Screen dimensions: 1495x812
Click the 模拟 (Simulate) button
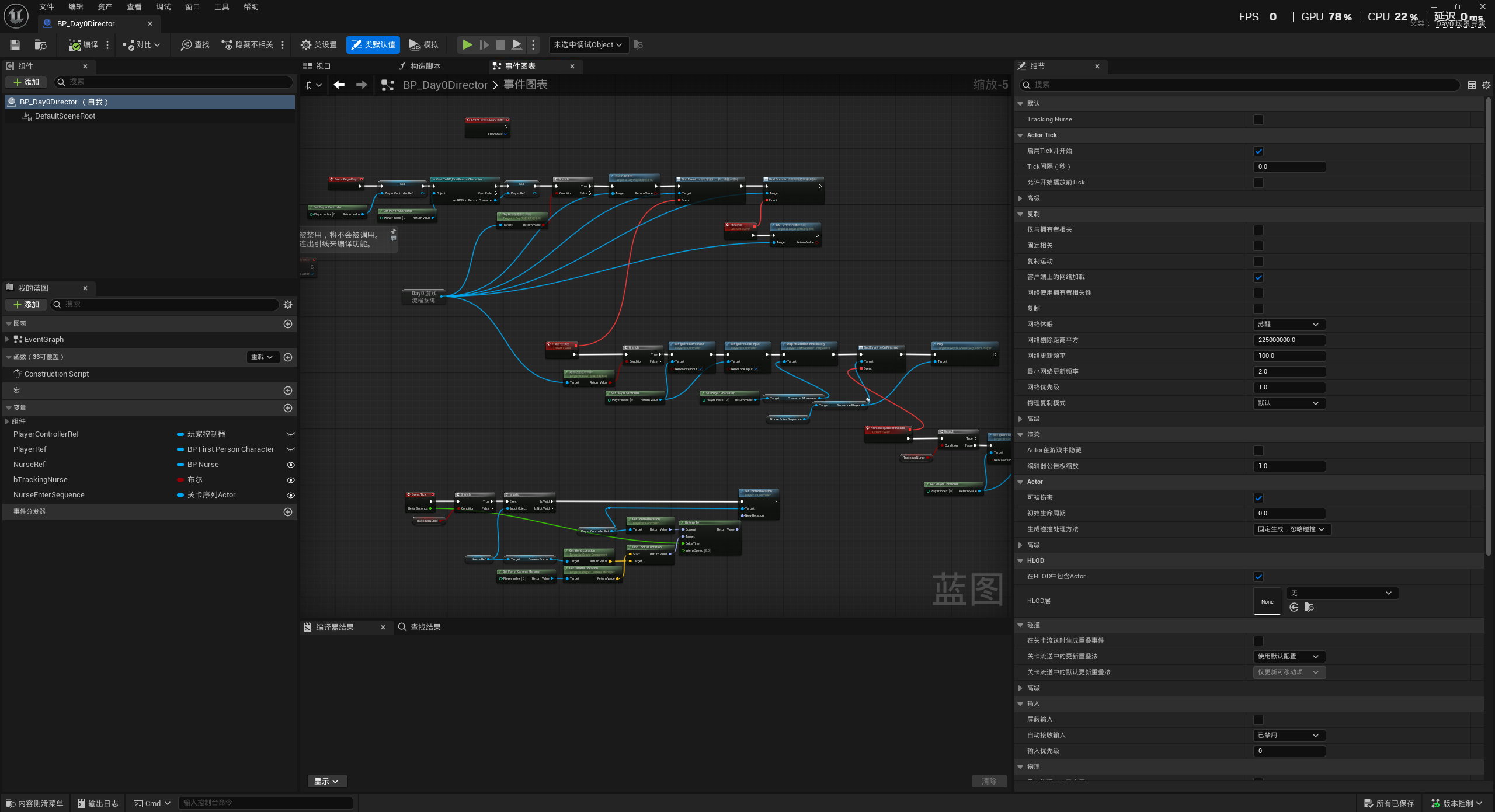(x=424, y=45)
